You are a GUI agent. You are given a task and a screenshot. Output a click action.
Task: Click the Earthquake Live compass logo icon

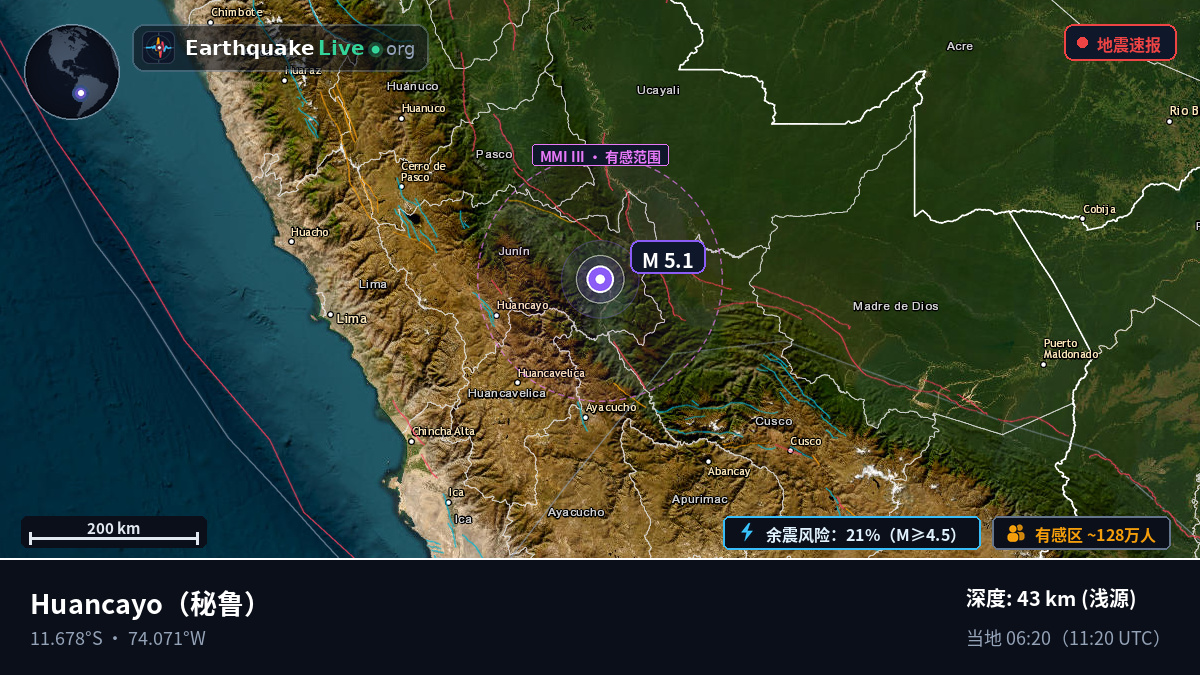tap(159, 48)
